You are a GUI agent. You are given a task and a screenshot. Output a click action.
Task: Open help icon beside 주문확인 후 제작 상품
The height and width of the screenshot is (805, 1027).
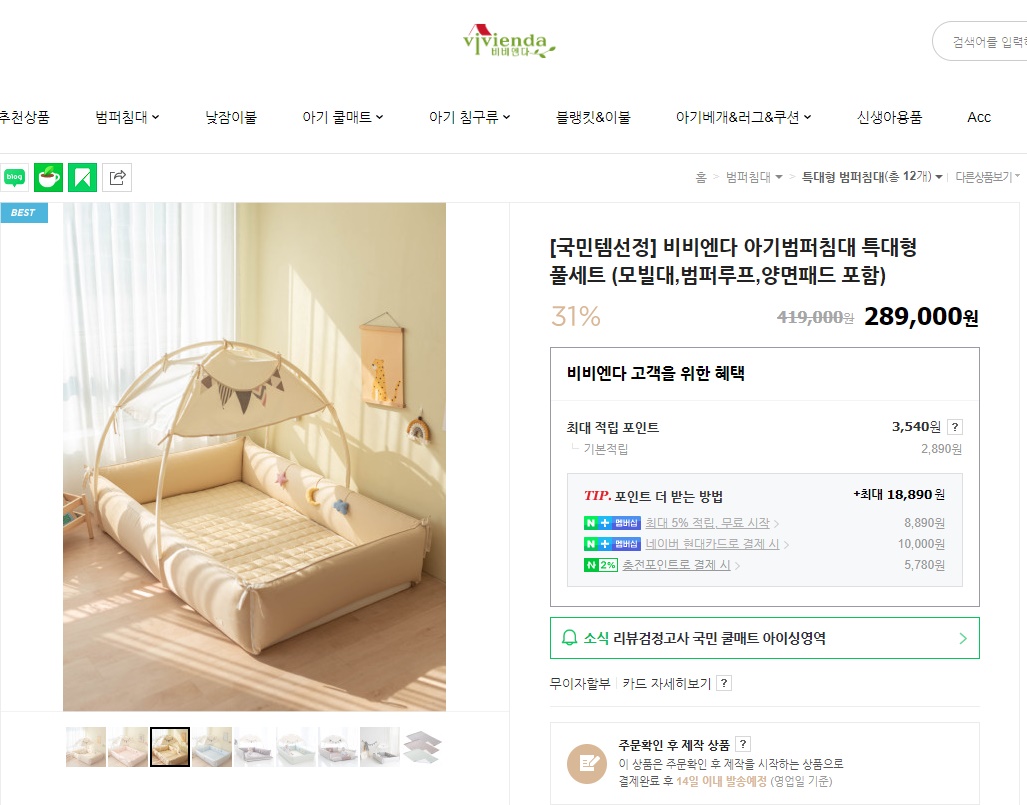pyautogui.click(x=743, y=744)
